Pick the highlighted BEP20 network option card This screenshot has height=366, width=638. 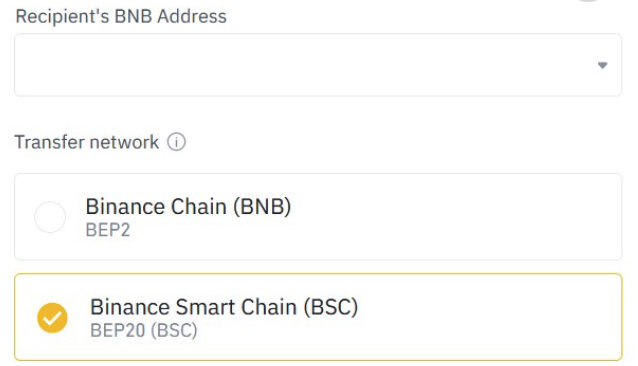click(318, 317)
